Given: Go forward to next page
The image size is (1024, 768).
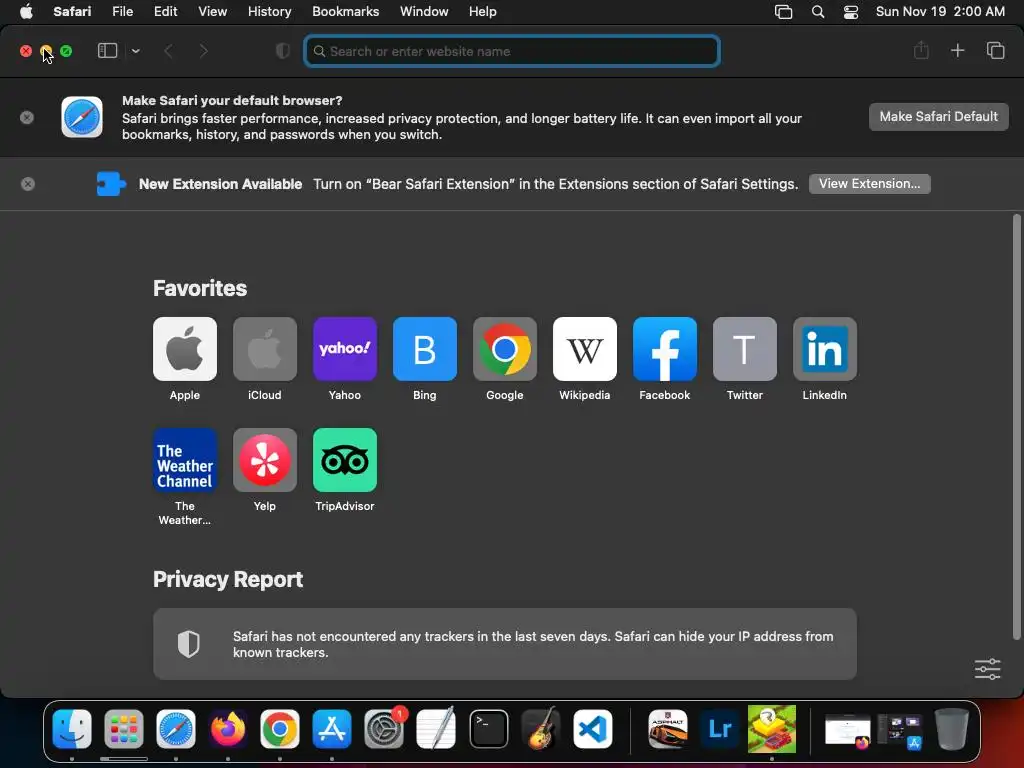Looking at the screenshot, I should point(203,51).
